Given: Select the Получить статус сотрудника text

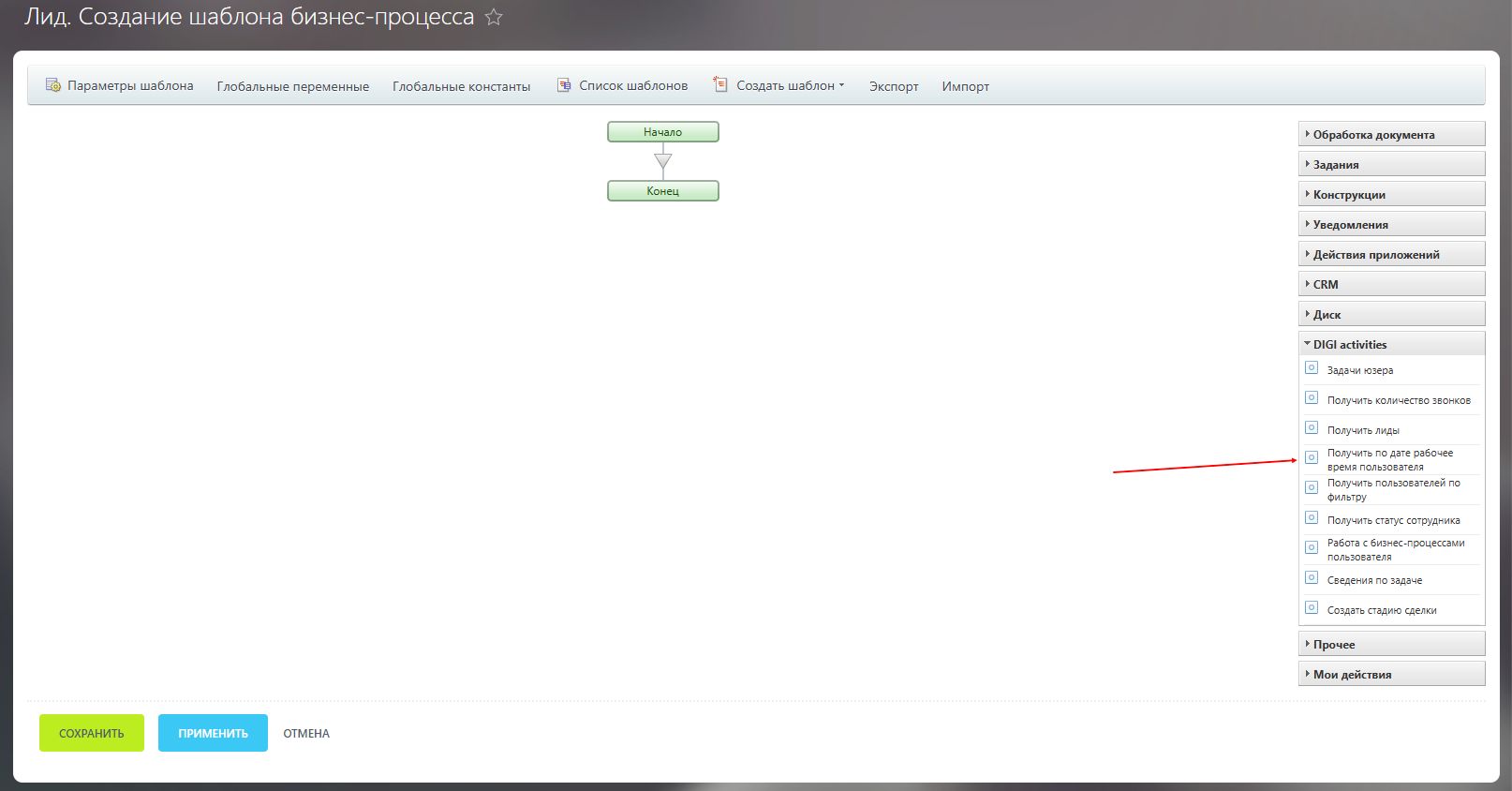Looking at the screenshot, I should [x=1393, y=520].
